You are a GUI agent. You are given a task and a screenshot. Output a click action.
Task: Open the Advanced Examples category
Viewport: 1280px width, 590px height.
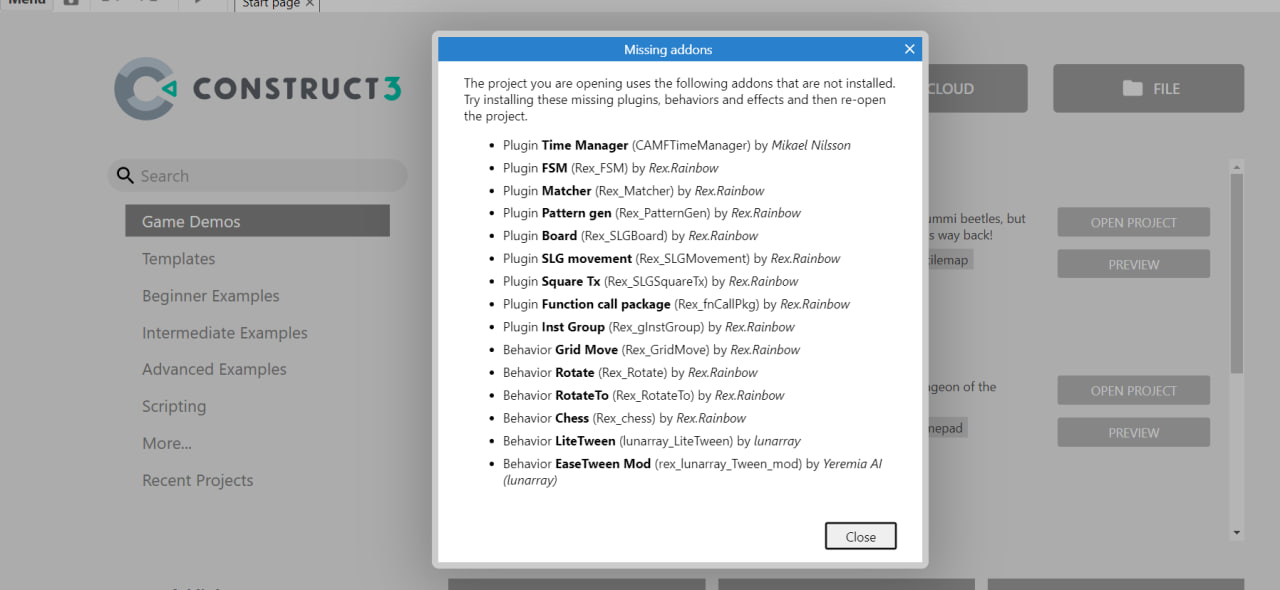(214, 369)
